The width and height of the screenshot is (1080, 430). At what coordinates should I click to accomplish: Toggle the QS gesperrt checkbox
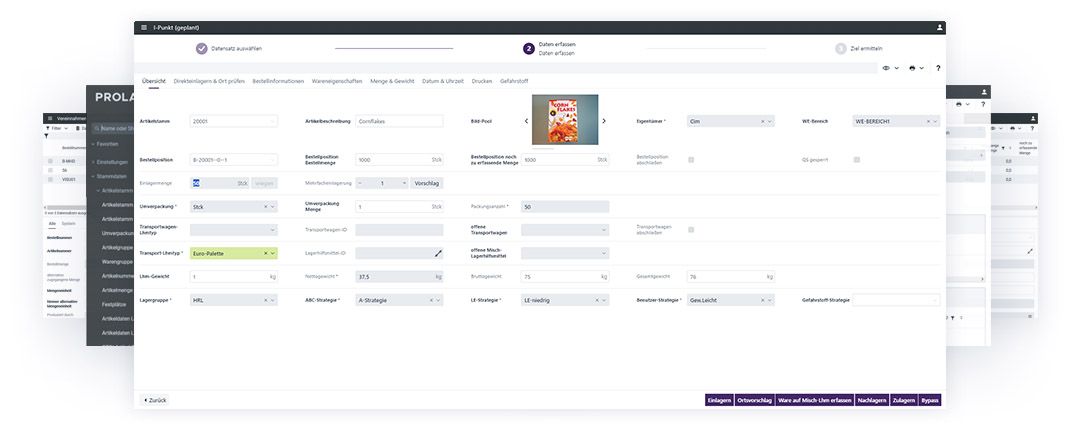[x=857, y=159]
